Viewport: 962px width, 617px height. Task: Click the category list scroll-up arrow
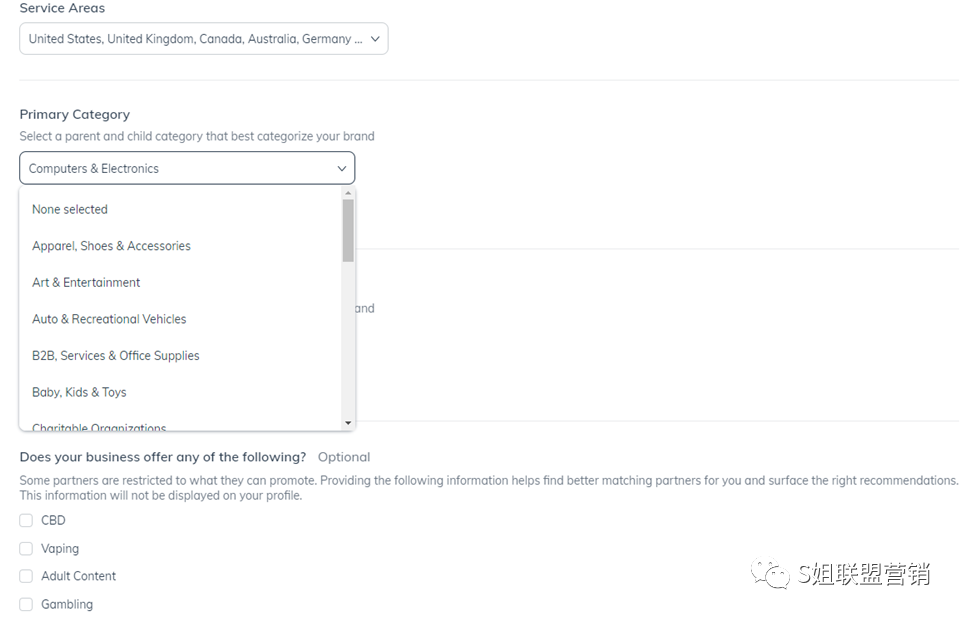pyautogui.click(x=348, y=193)
